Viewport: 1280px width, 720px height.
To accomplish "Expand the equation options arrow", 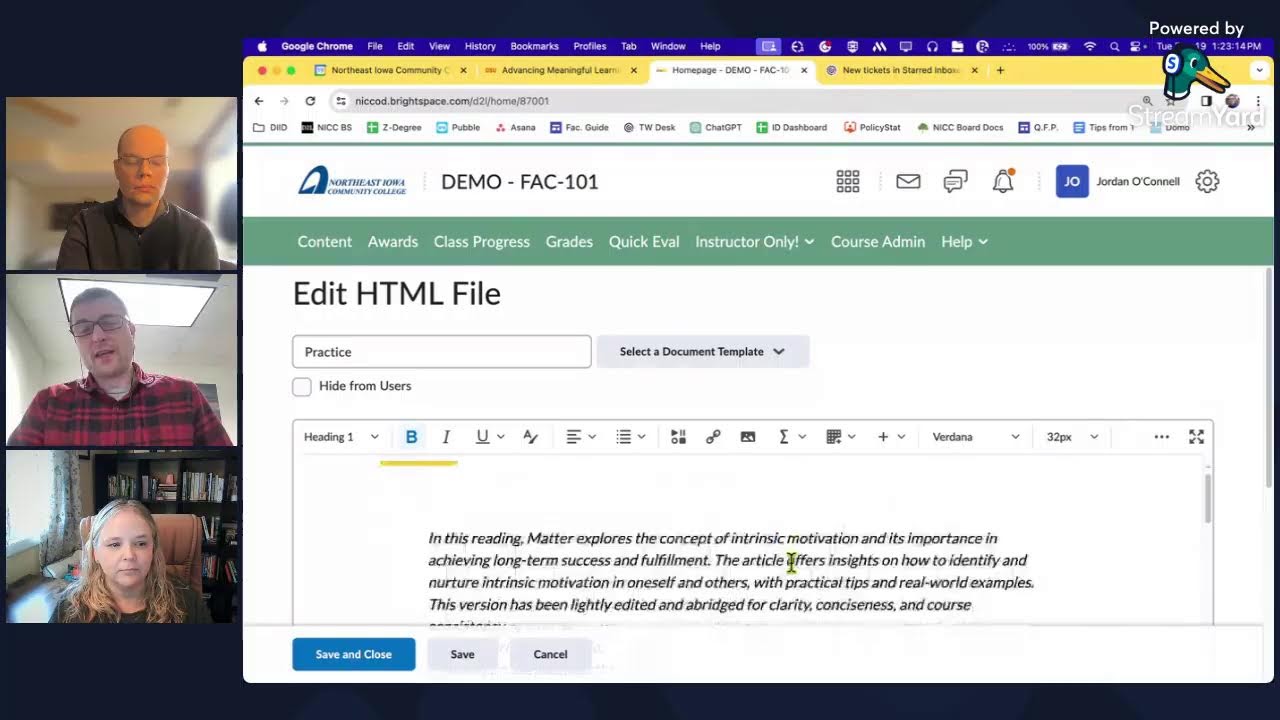I will 802,437.
